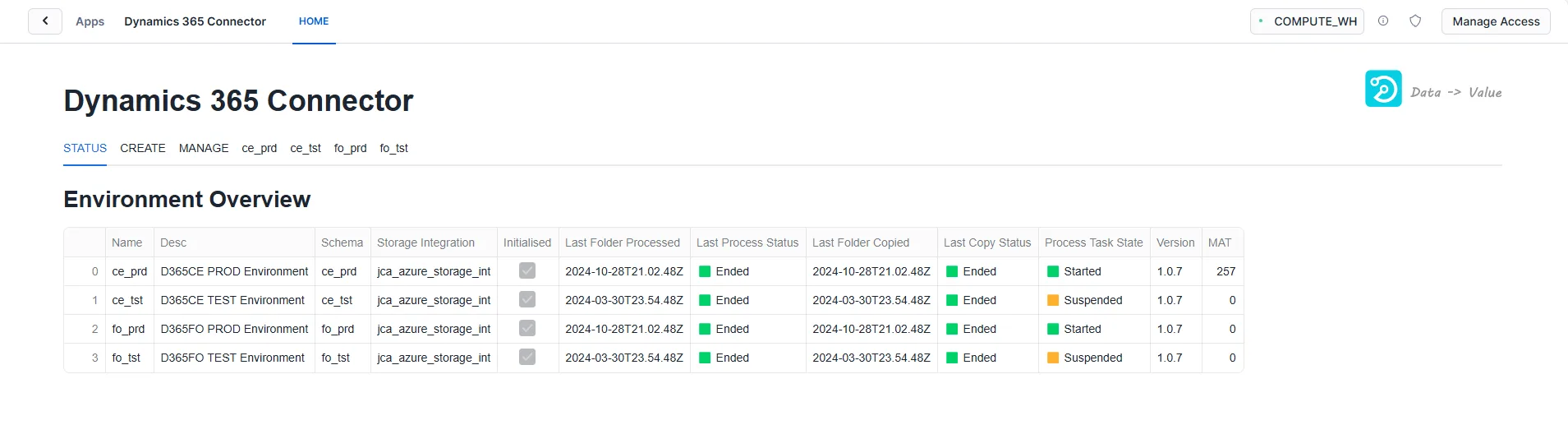The image size is (1568, 425).
Task: Sort table by Last Folder Processed column
Action: (622, 243)
